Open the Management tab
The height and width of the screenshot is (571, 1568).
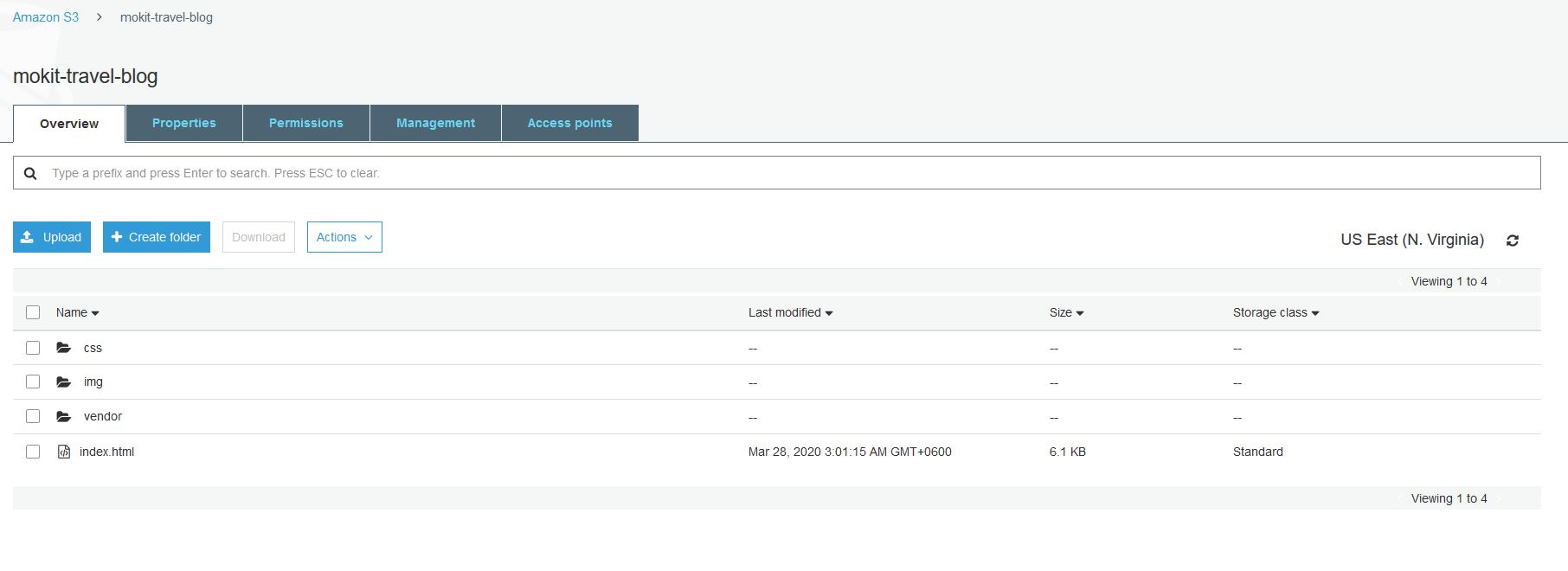click(435, 123)
